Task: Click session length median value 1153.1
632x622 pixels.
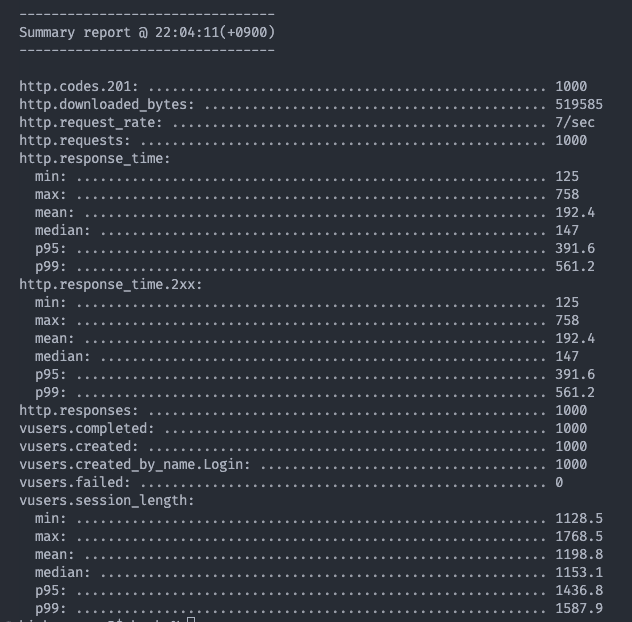Action: [578, 572]
